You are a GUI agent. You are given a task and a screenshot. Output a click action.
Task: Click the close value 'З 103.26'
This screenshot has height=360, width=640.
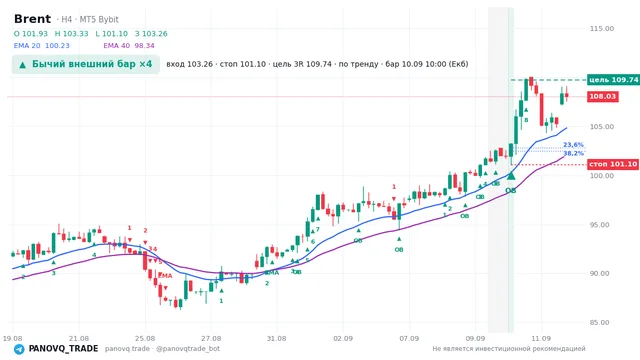(x=151, y=33)
